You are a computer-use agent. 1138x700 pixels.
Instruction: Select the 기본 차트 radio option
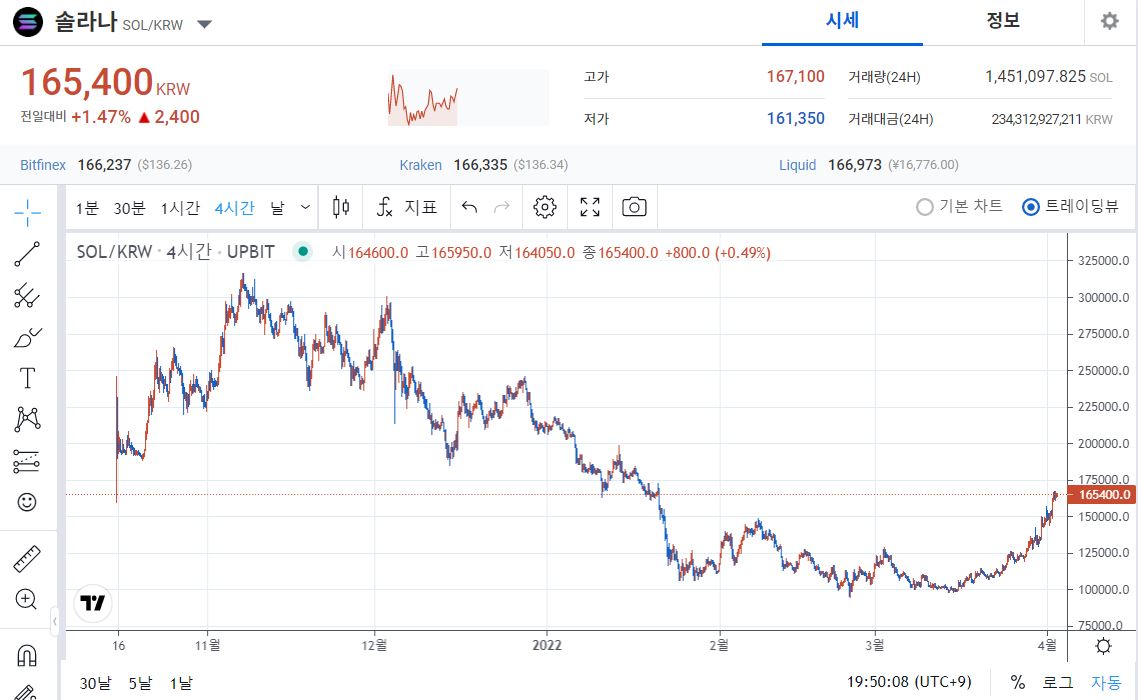click(959, 207)
